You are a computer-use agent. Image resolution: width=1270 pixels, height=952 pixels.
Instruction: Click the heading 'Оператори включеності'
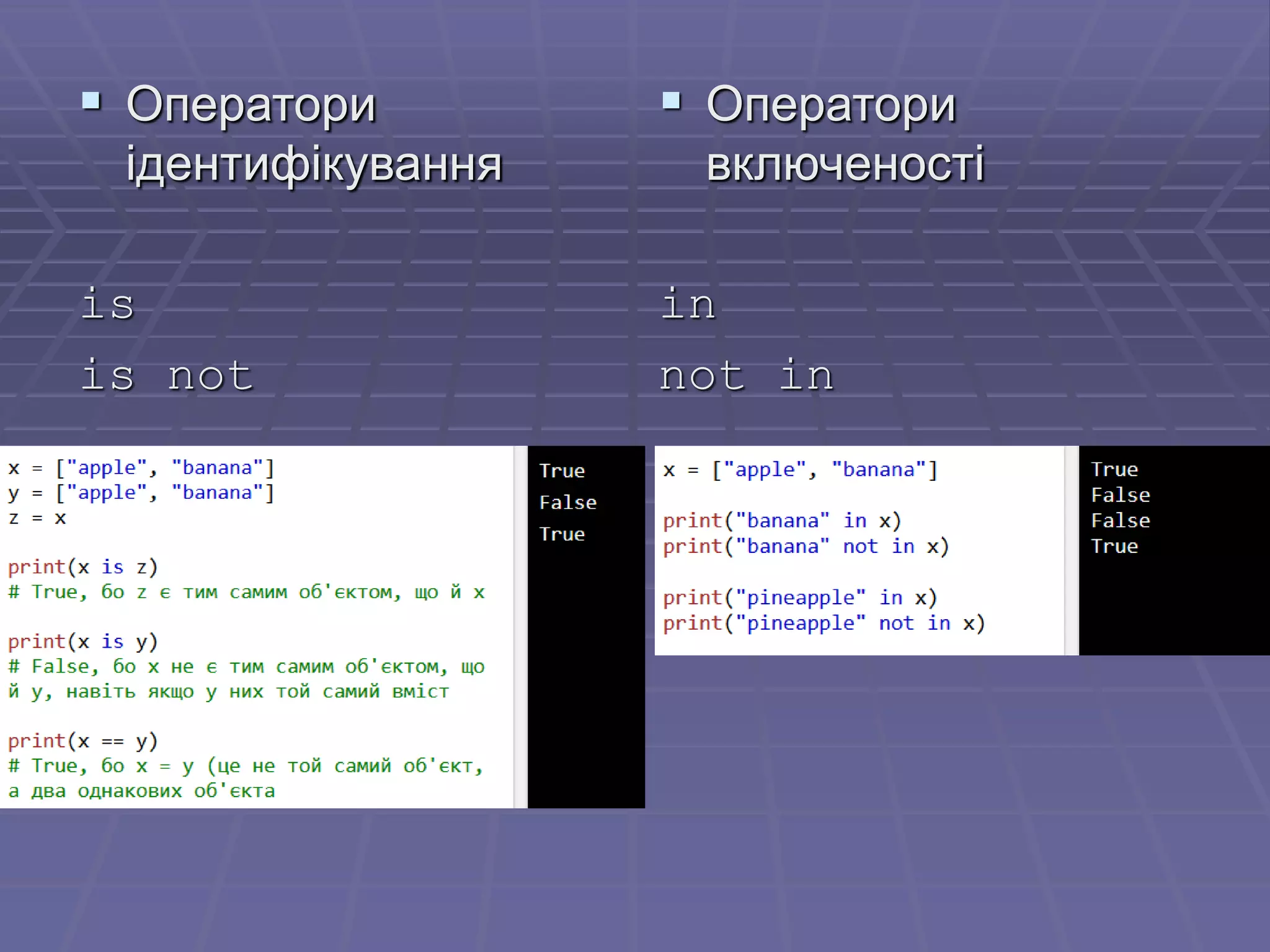coord(845,134)
